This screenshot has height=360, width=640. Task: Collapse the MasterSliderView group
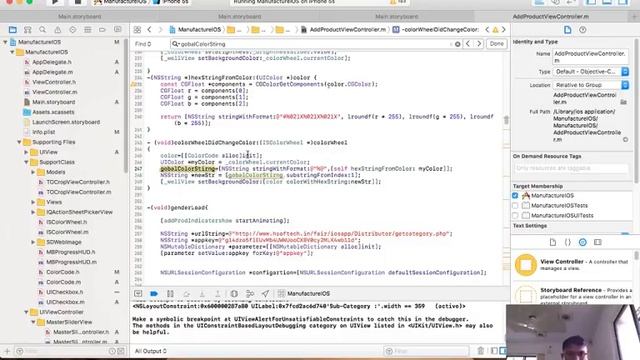[x=33, y=322]
